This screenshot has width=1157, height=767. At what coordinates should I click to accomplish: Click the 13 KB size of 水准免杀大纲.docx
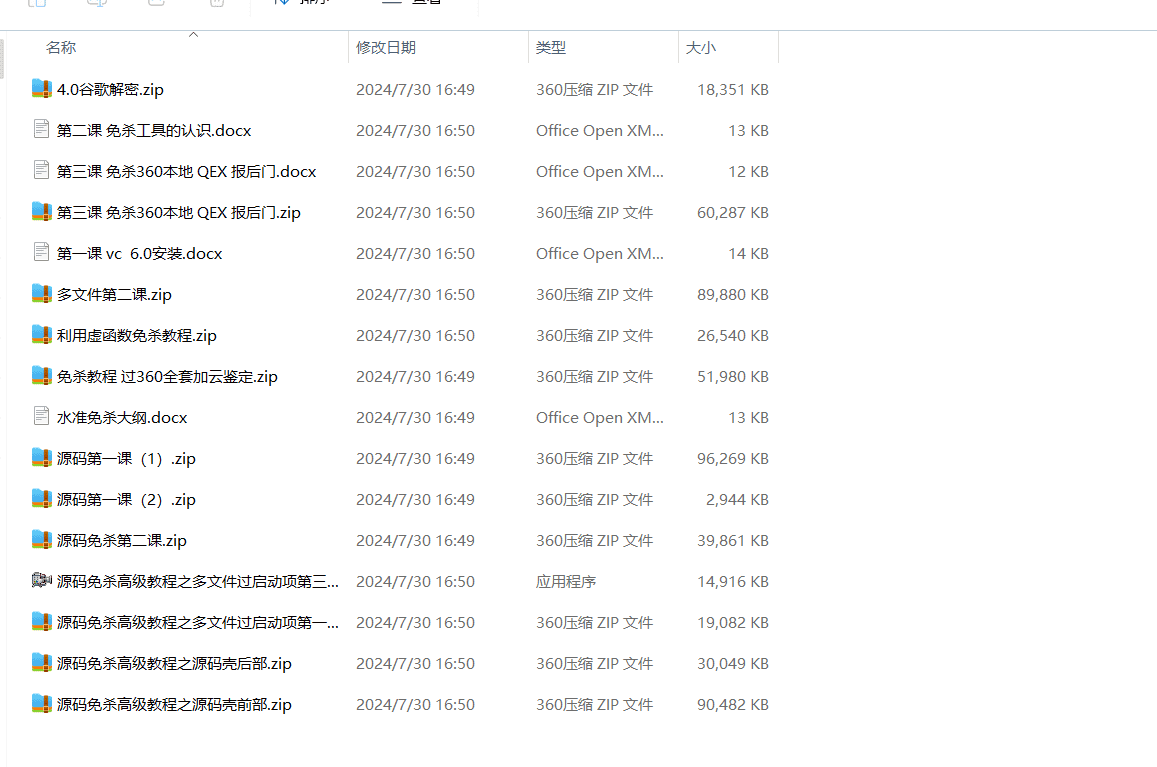748,417
